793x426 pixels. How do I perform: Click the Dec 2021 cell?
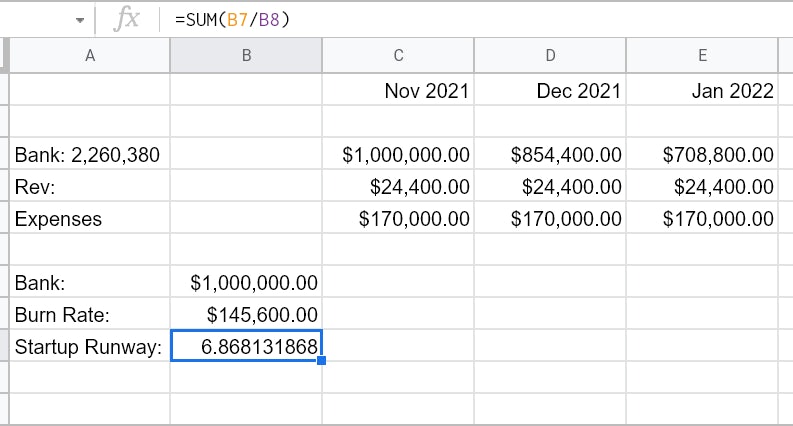[x=550, y=91]
